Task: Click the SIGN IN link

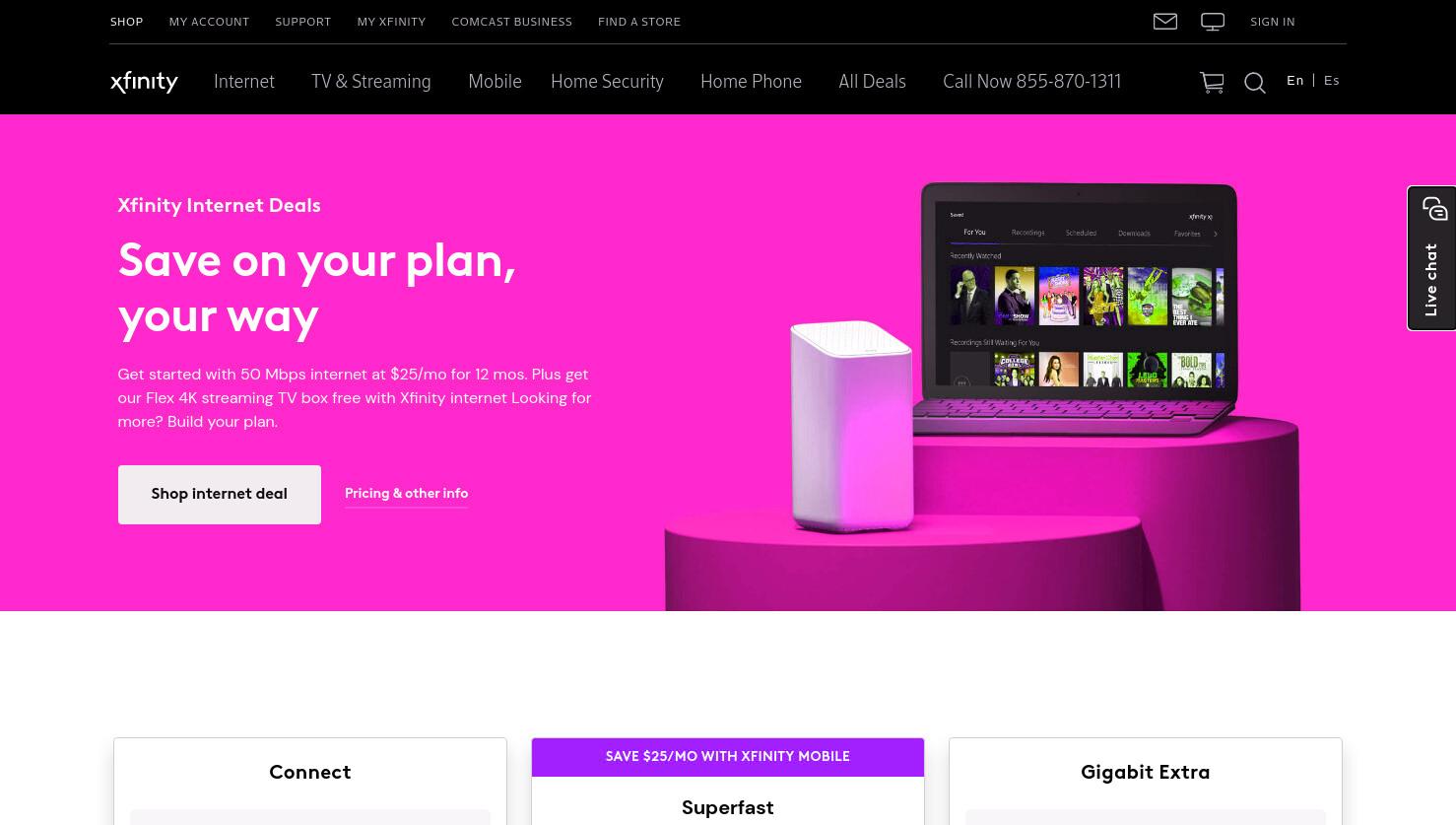Action: click(1273, 22)
